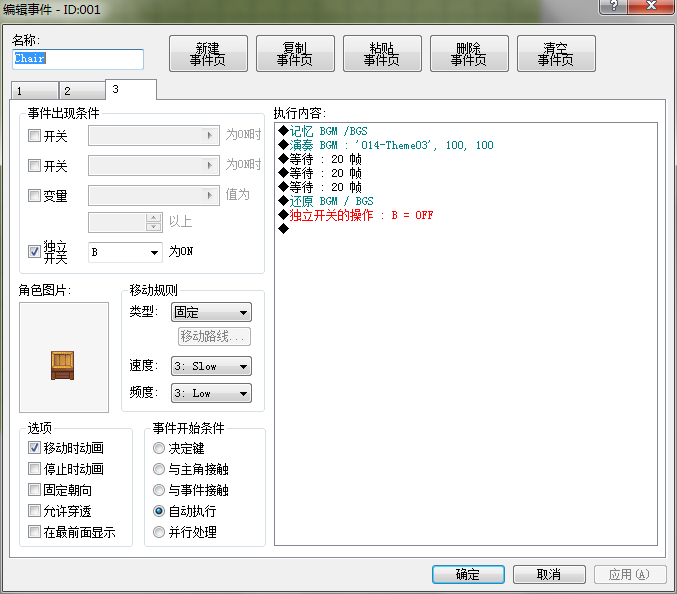Check 允许穿透 option
This screenshot has height=594, width=677.
[x=35, y=511]
